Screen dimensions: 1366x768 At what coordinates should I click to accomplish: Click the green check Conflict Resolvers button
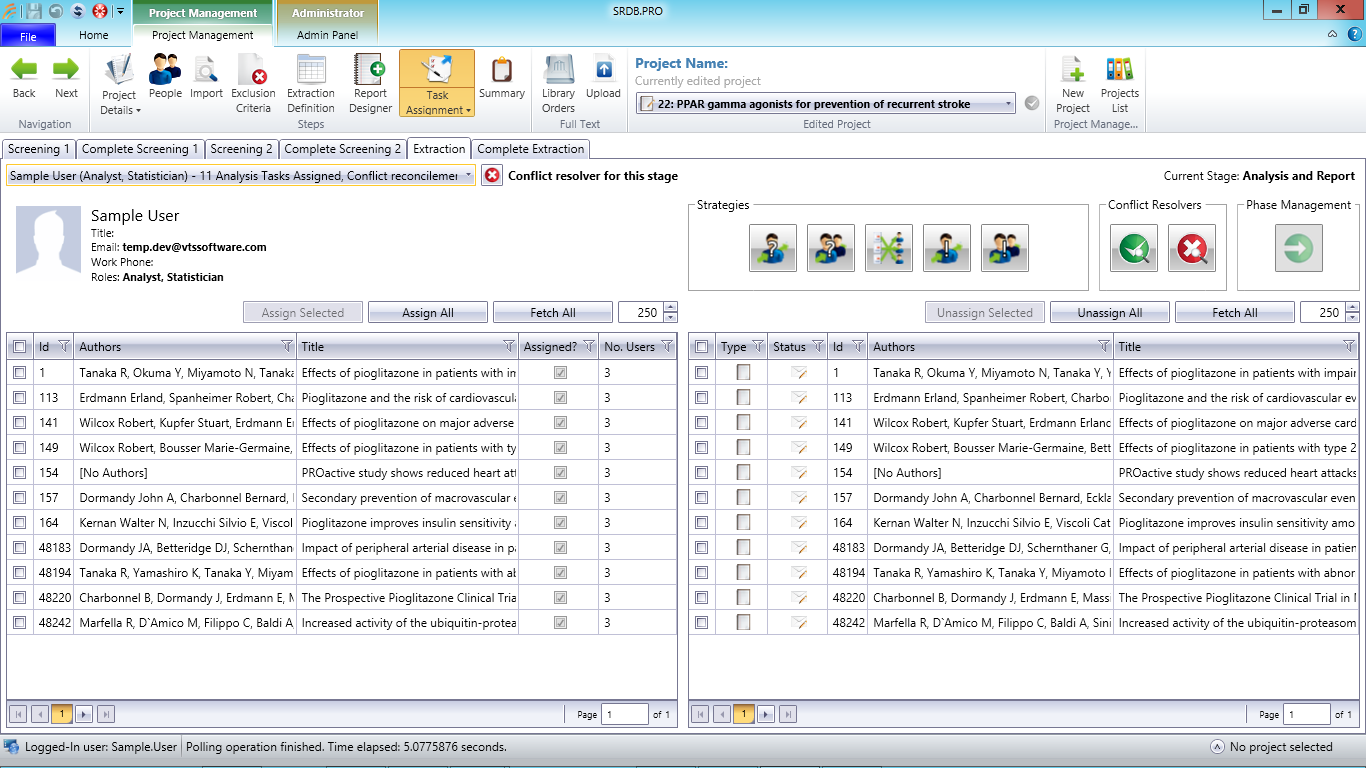click(x=1134, y=248)
